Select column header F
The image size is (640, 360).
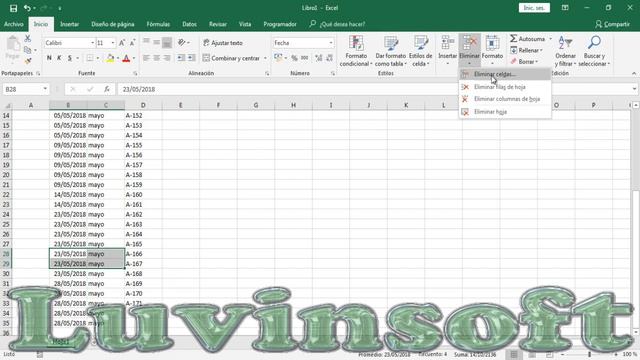[x=218, y=105]
